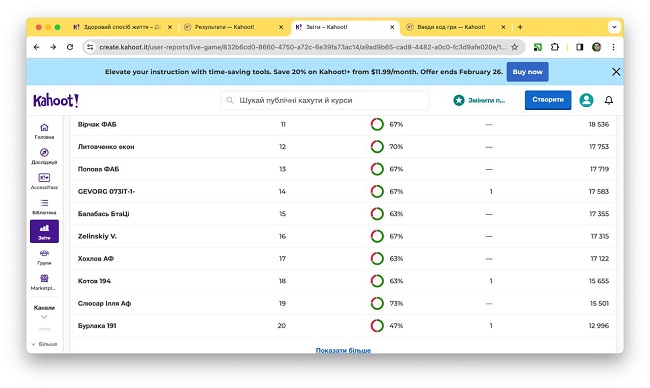
Task: Open the Головна home sidebar icon
Action: coord(44,131)
